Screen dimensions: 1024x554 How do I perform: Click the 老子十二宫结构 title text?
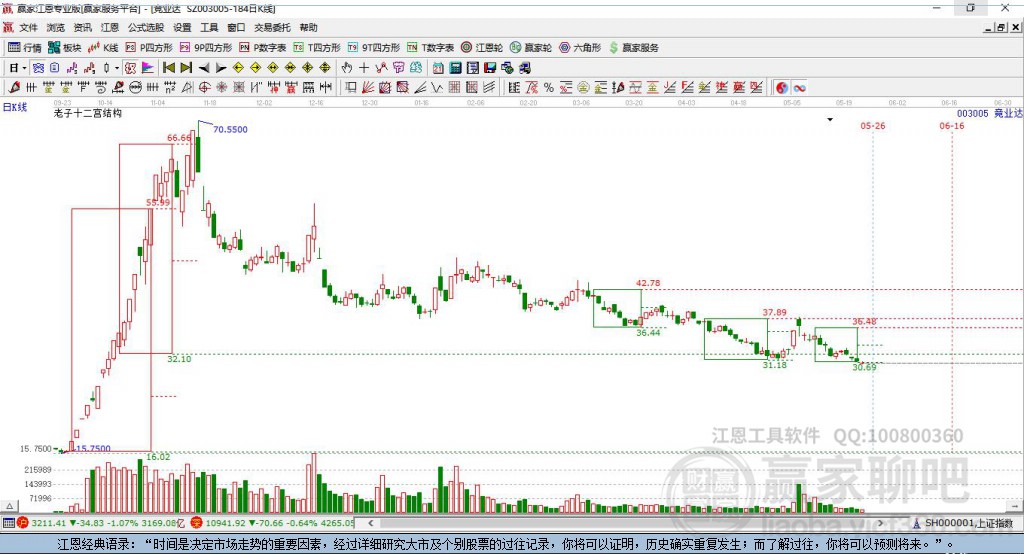coord(88,113)
